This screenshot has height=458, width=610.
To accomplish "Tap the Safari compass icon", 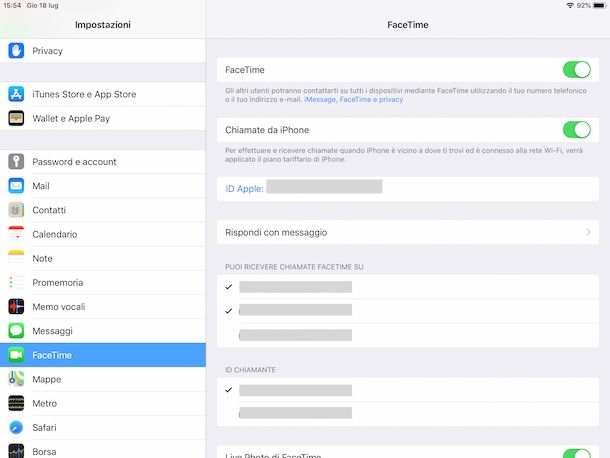I will tap(16, 427).
